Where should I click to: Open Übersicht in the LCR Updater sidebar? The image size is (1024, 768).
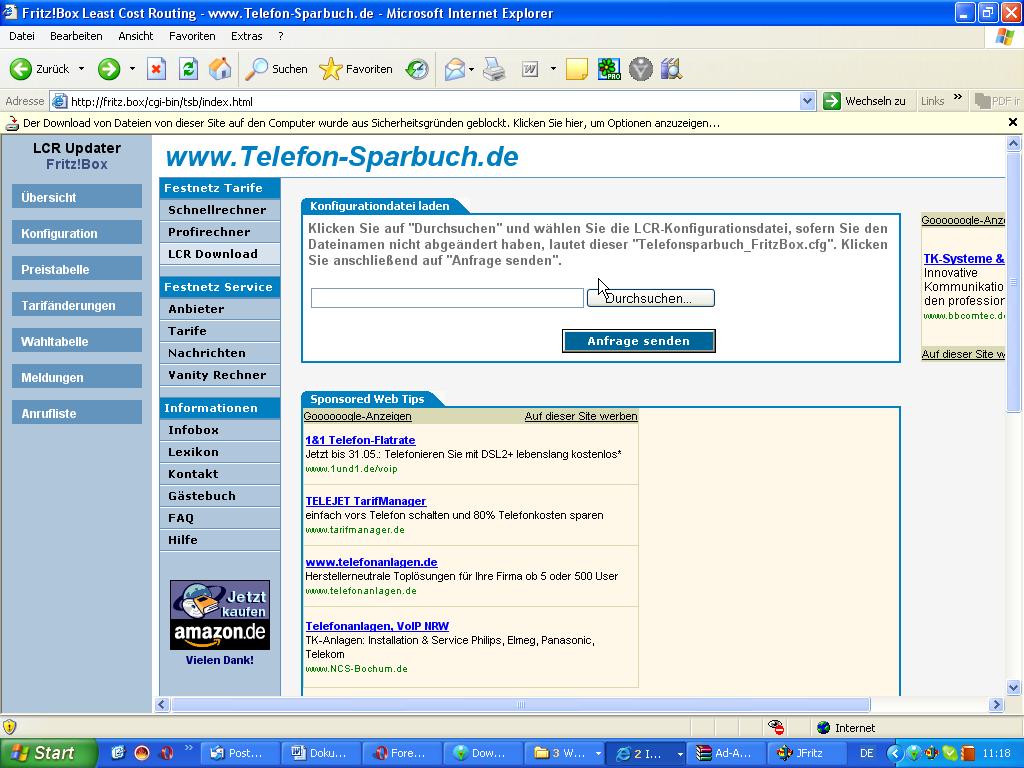click(76, 197)
